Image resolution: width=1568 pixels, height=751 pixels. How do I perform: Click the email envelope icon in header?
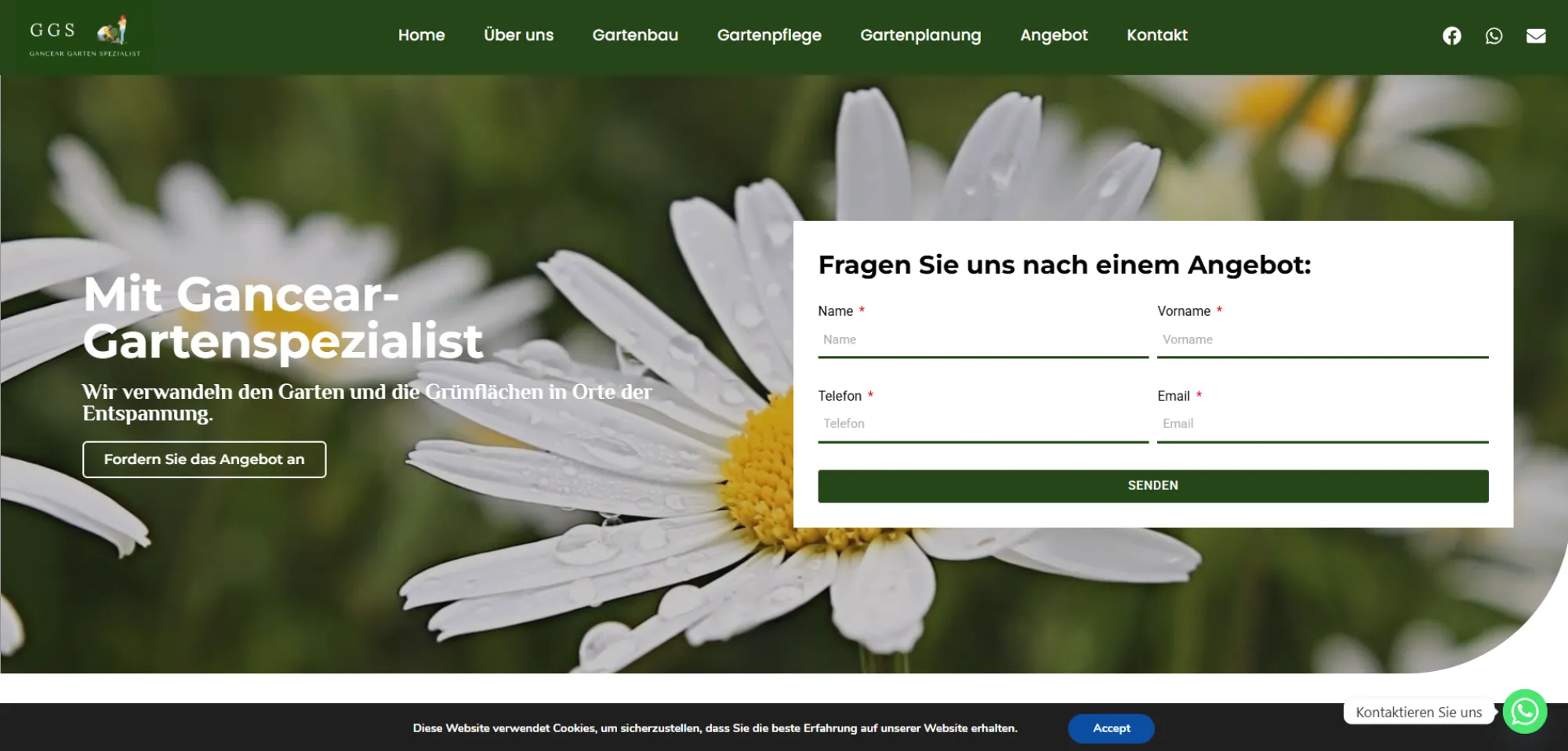coord(1536,36)
